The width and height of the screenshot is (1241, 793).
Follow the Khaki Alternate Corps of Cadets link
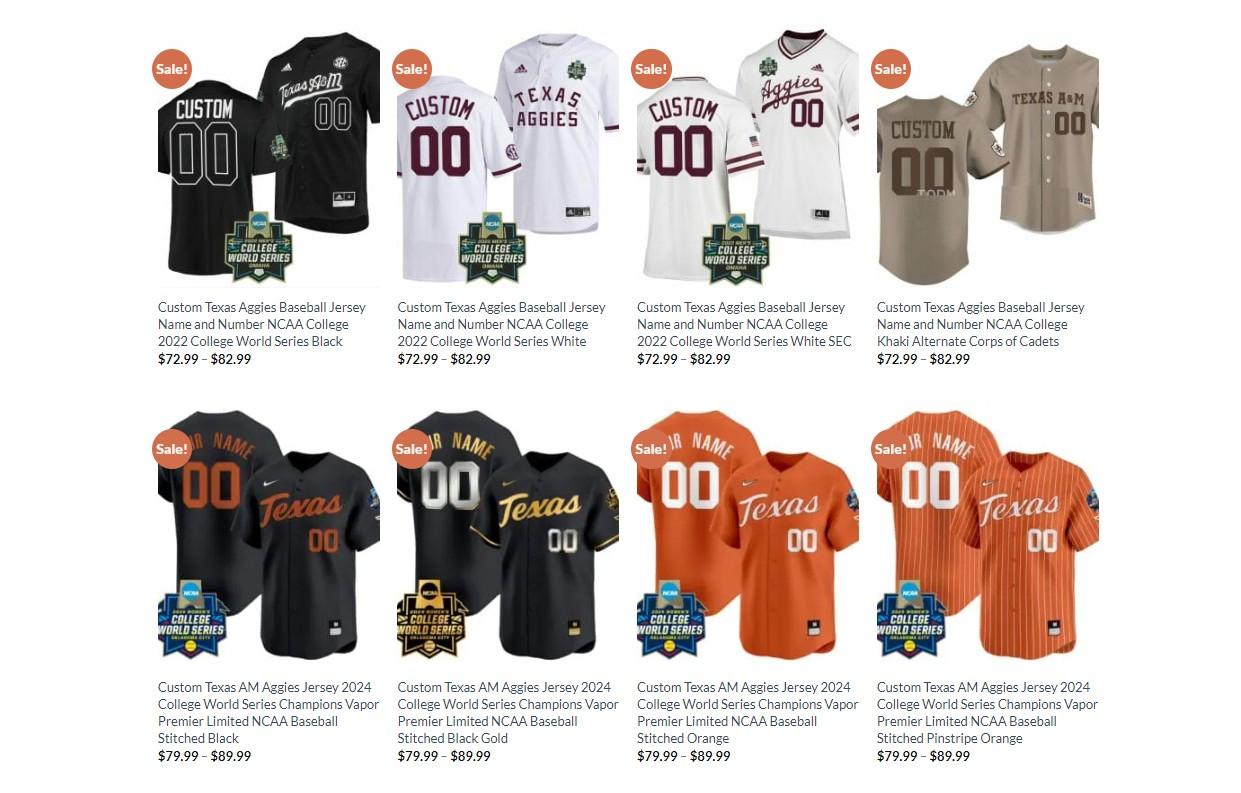point(981,324)
